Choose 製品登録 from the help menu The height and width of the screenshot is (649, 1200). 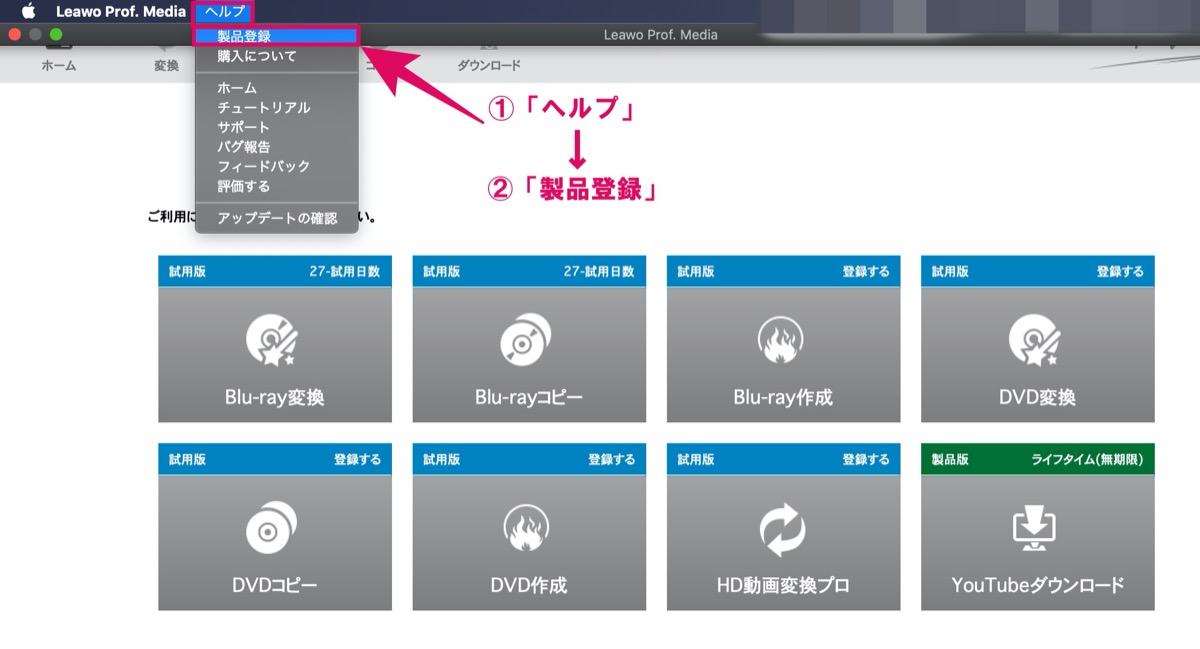tap(277, 36)
